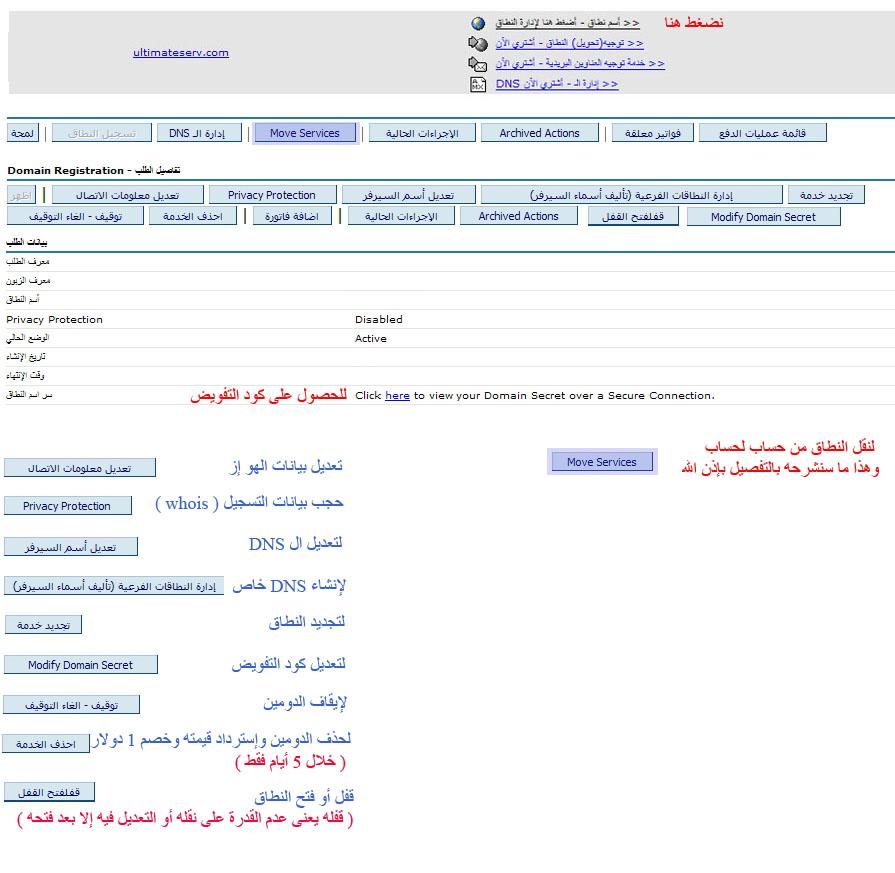The width and height of the screenshot is (895, 873).
Task: Click the wide 'إدارة النطاقات الفرعية' button beside 'تجديد خدمة'
Action: [631, 195]
